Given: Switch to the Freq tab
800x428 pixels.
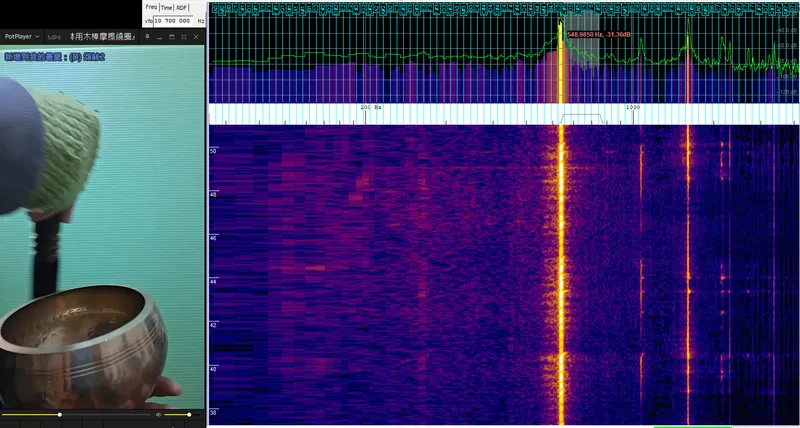Looking at the screenshot, I should coord(151,7).
